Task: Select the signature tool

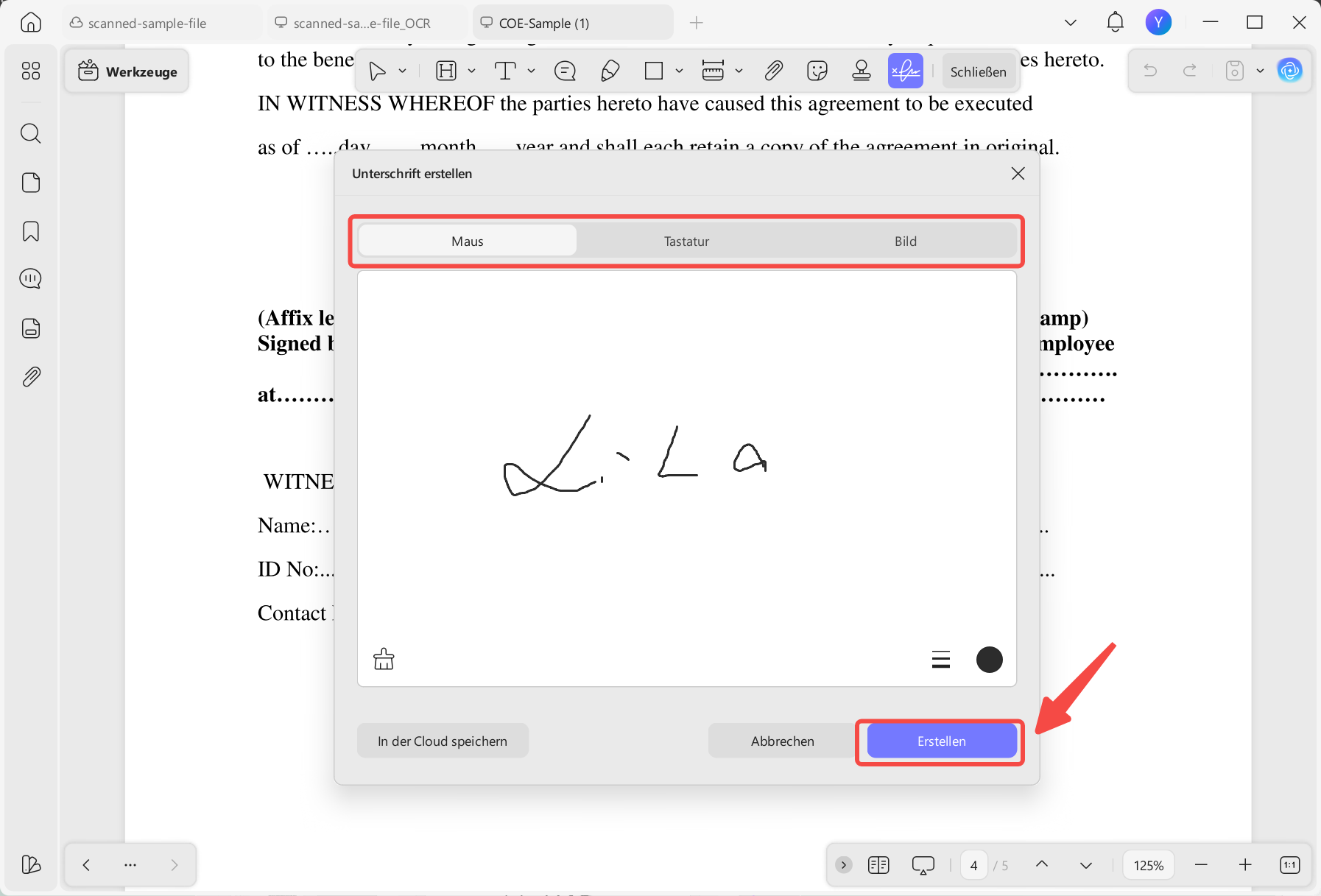Action: point(906,71)
